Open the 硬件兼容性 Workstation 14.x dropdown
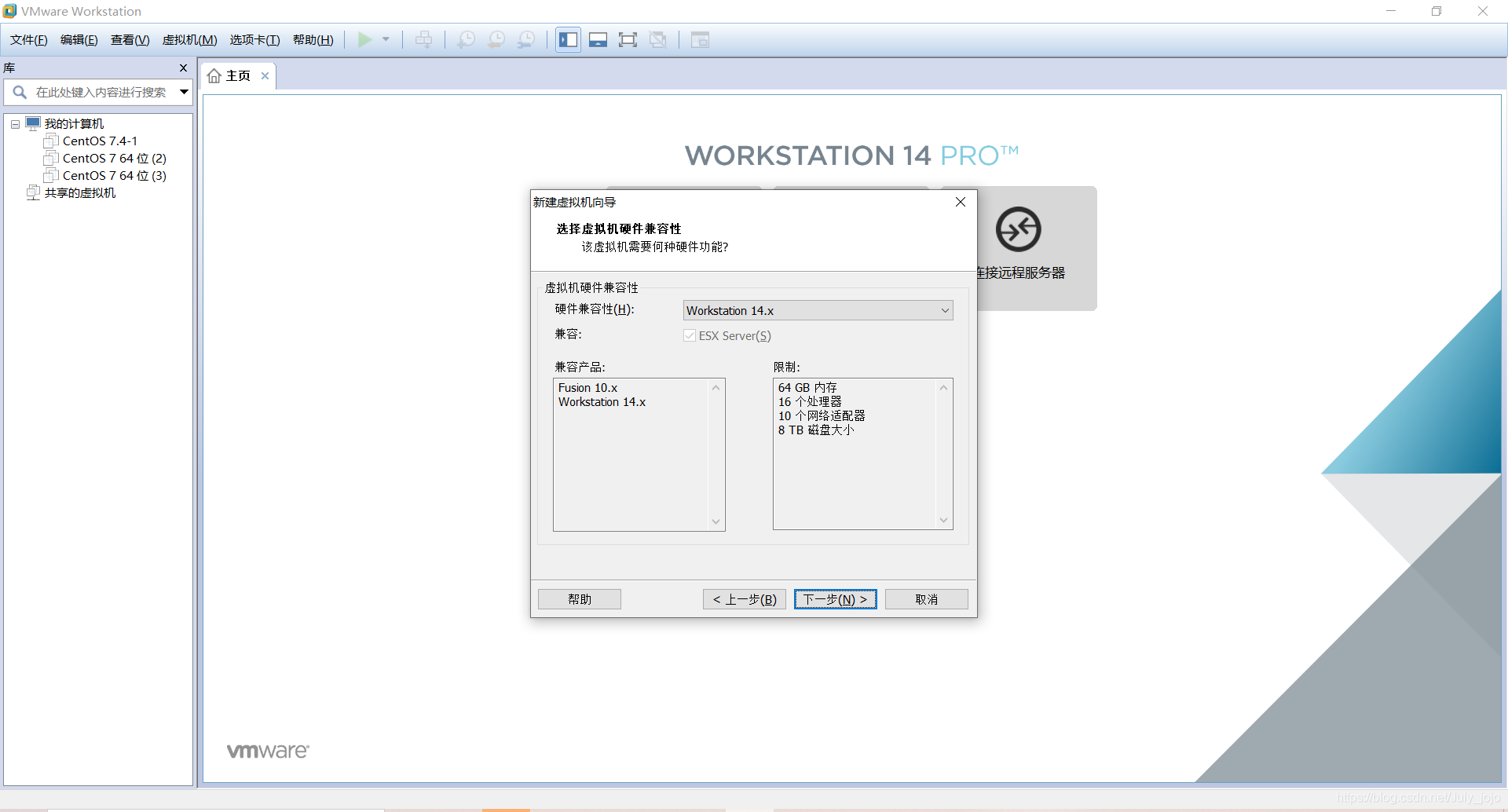 (x=818, y=311)
